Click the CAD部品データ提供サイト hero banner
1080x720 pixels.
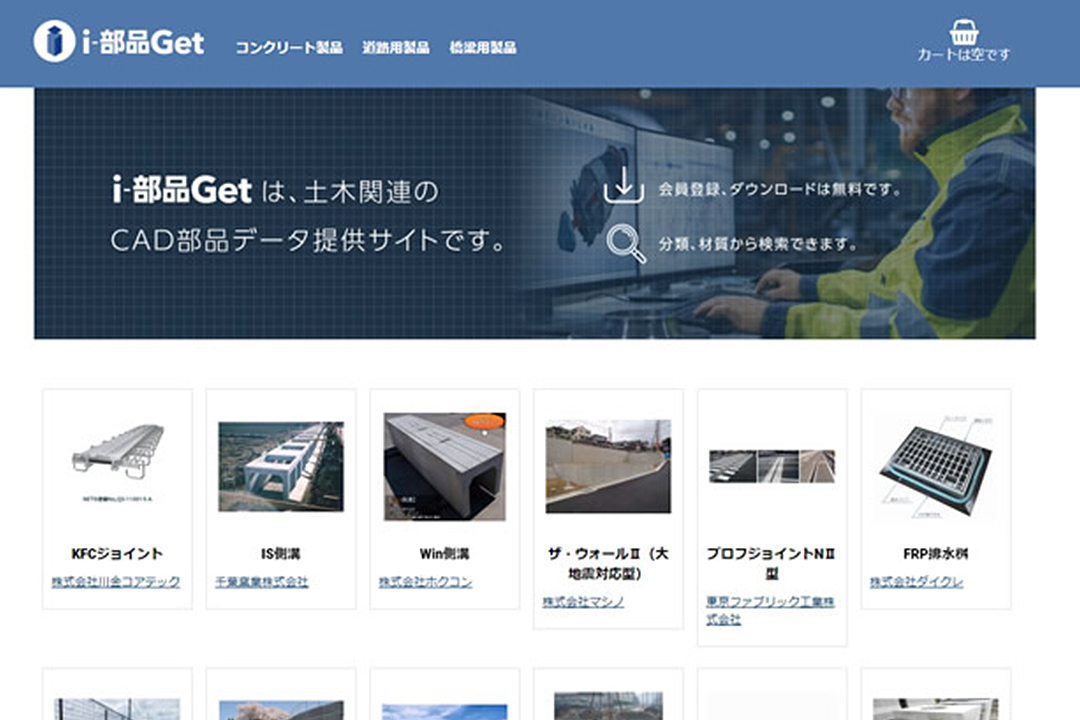point(534,213)
